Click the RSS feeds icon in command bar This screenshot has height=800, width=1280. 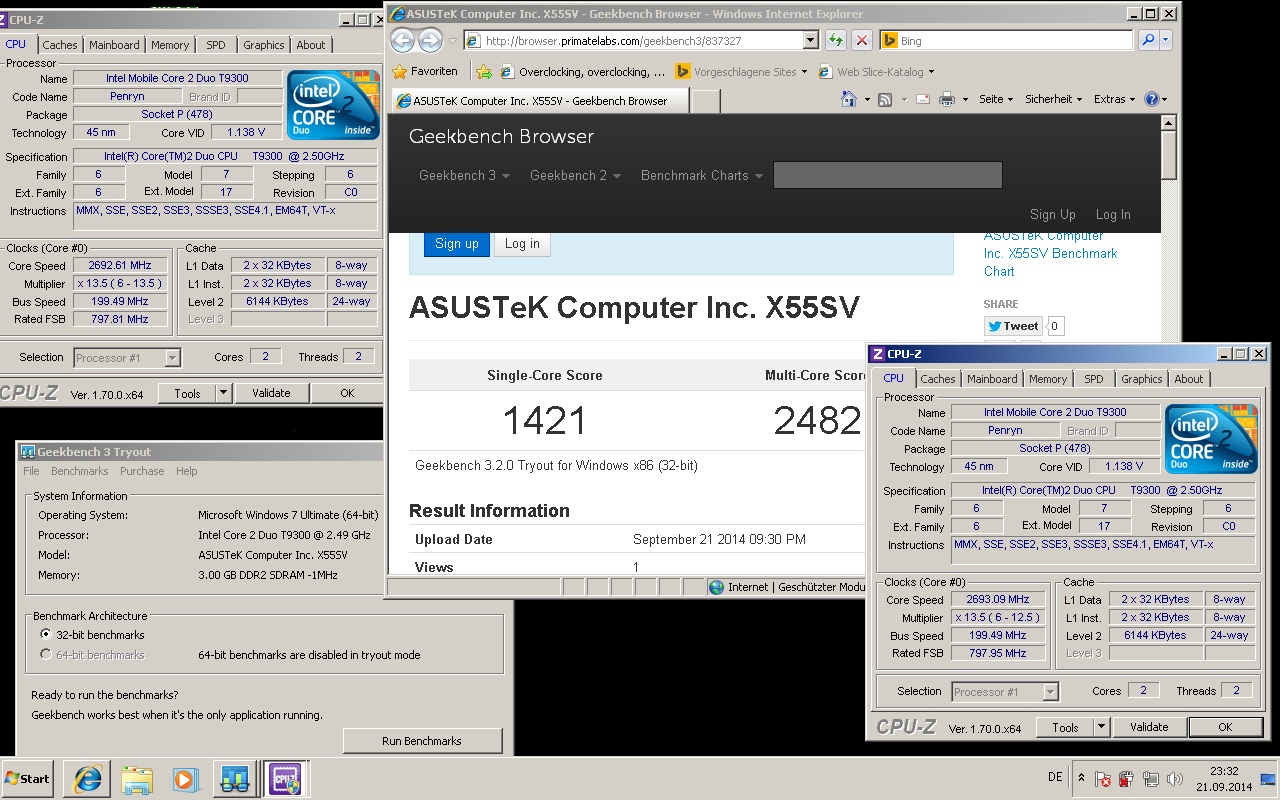tap(885, 99)
